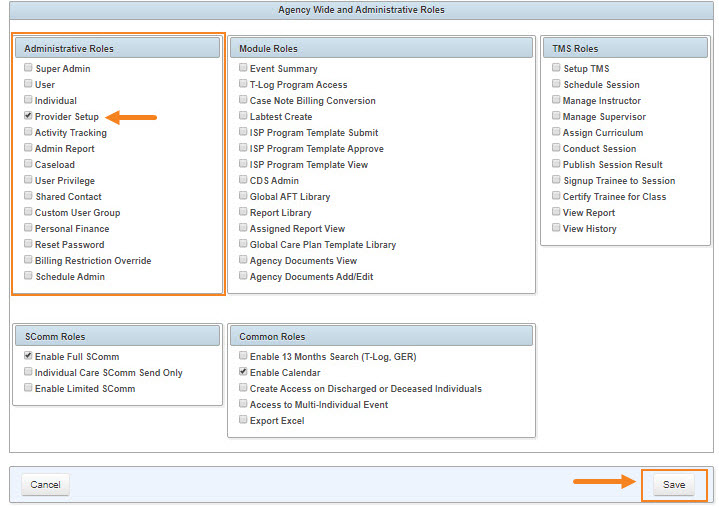The image size is (719, 508).
Task: Enable the View History checkbox
Action: pos(556,229)
